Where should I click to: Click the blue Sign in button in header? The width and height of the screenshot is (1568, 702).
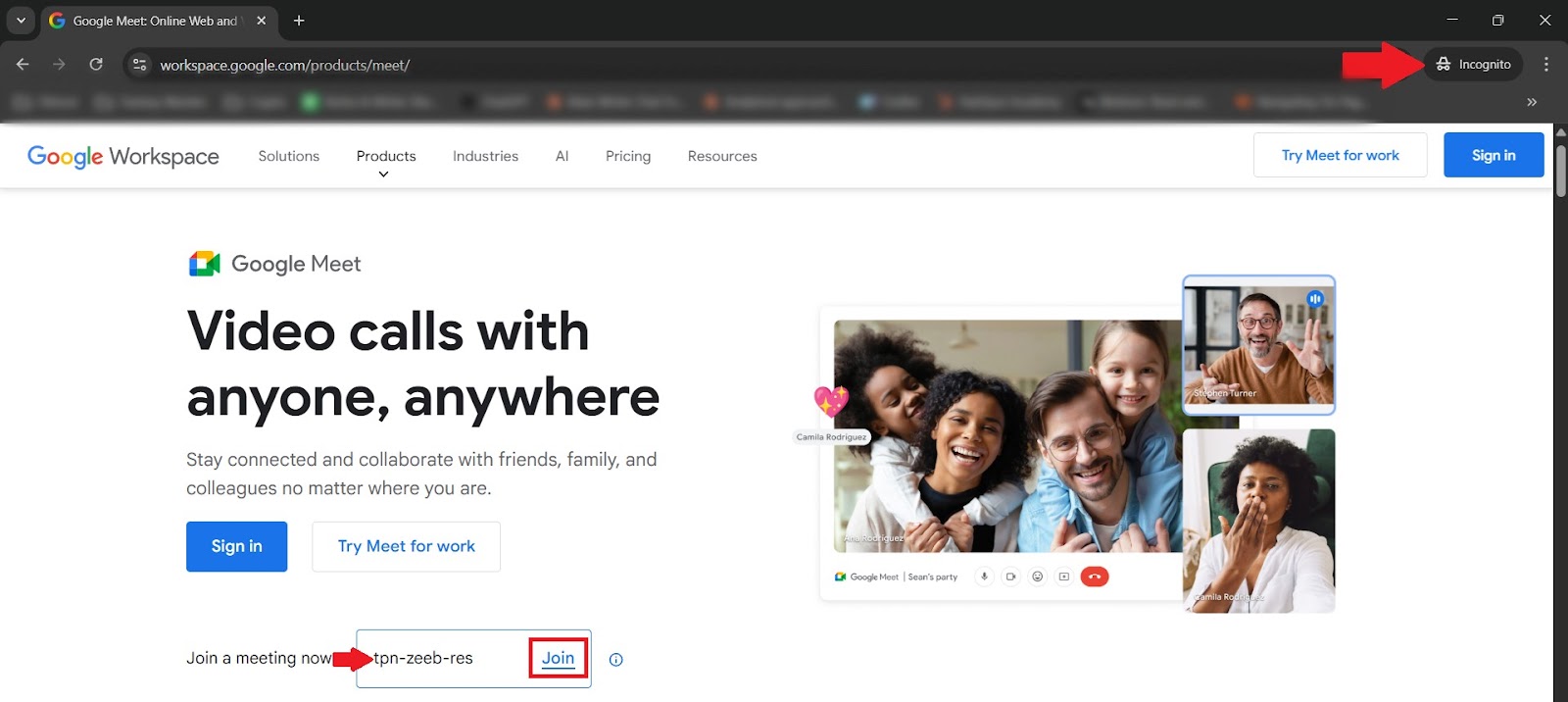click(1493, 155)
